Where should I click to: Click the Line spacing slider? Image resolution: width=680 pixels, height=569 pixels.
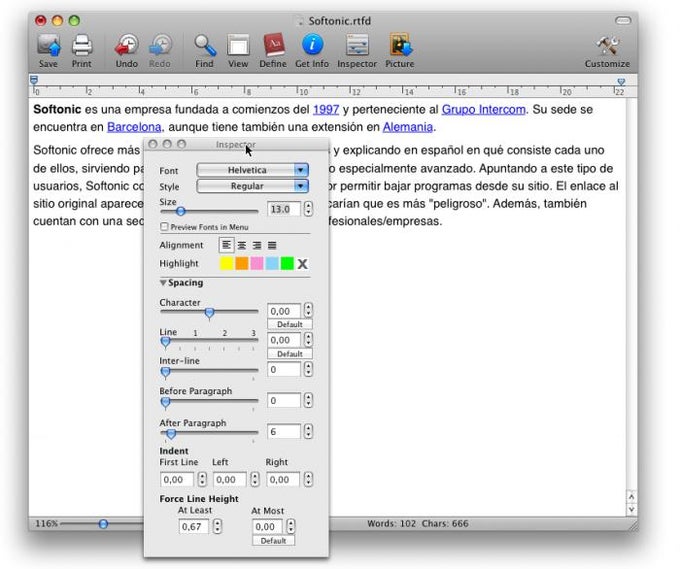click(x=209, y=342)
